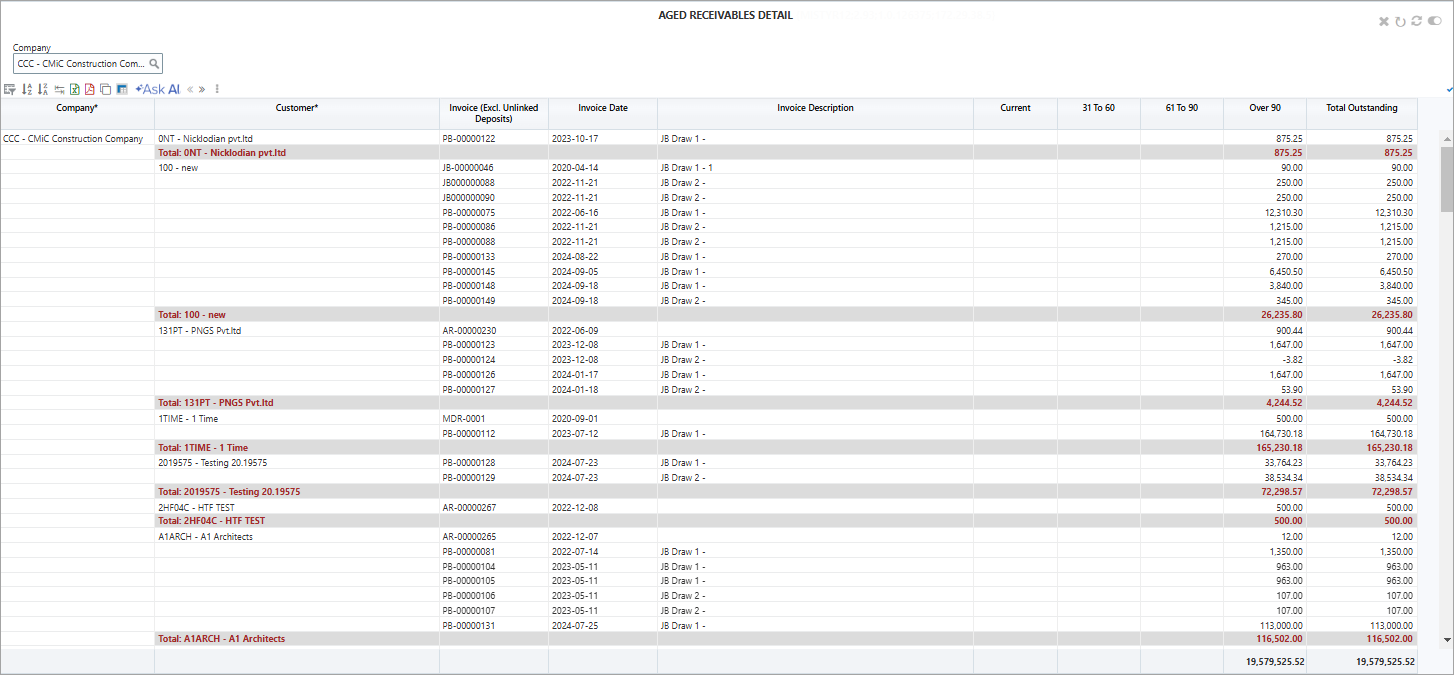Export the report to PDF

pyautogui.click(x=90, y=89)
